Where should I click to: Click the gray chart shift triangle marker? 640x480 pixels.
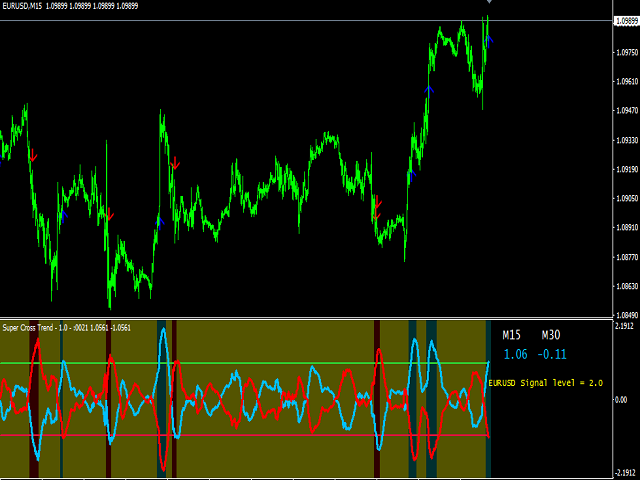tap(489, 2)
